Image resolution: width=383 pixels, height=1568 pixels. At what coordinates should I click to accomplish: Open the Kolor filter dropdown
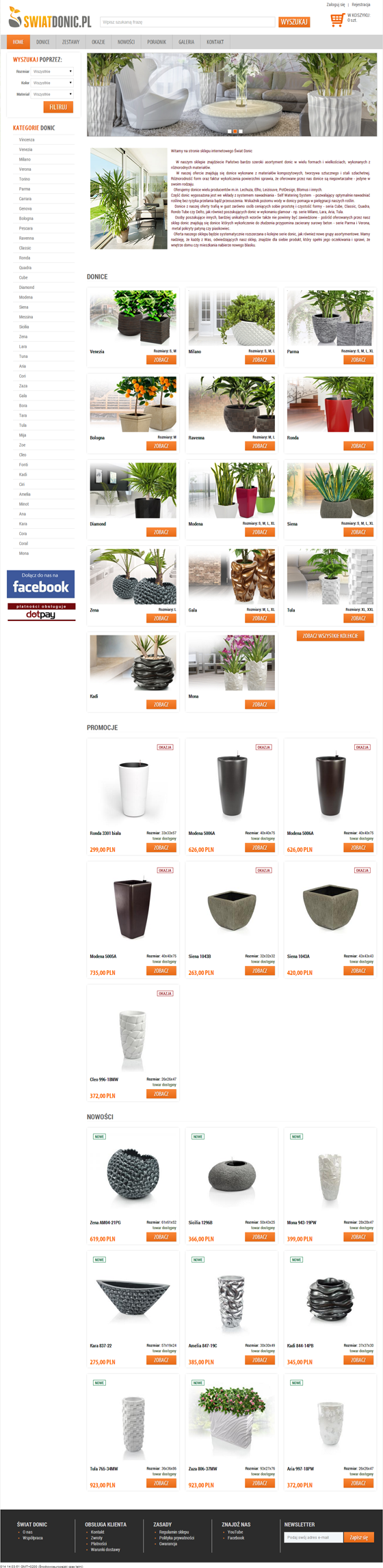click(x=53, y=83)
